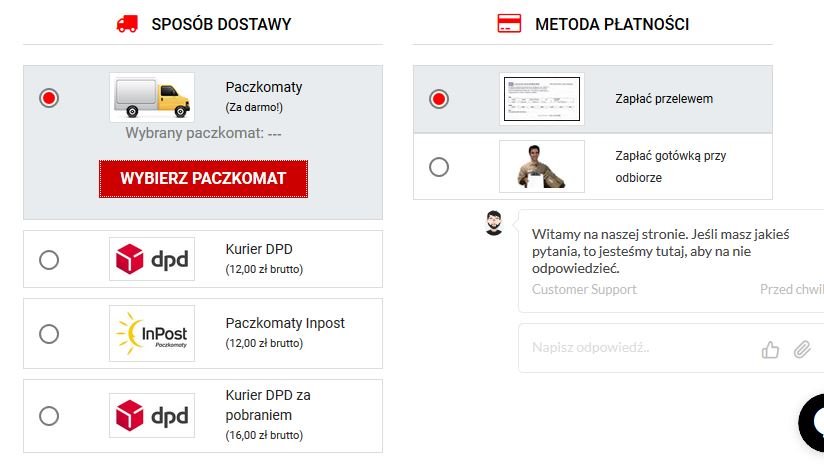Click the customer support avatar icon
824x465 pixels.
494,224
